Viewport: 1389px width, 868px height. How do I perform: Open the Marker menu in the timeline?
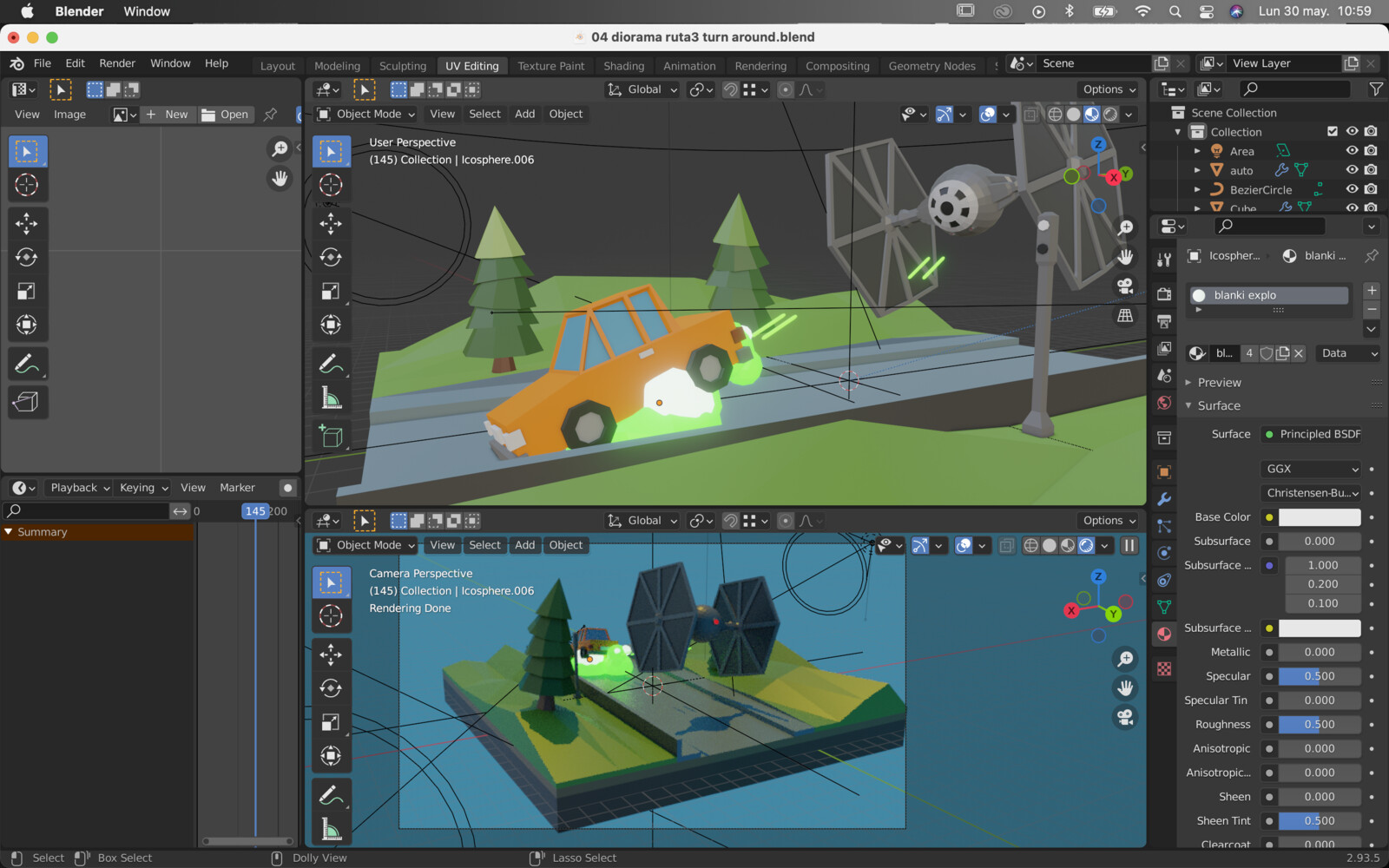[237, 488]
